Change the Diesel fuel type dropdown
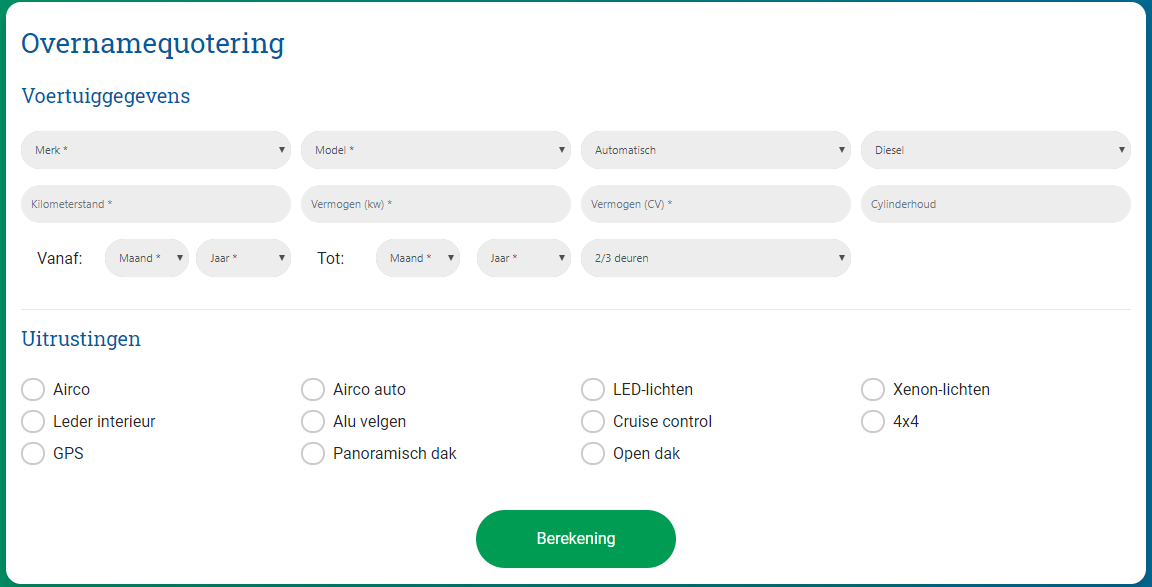 (996, 150)
